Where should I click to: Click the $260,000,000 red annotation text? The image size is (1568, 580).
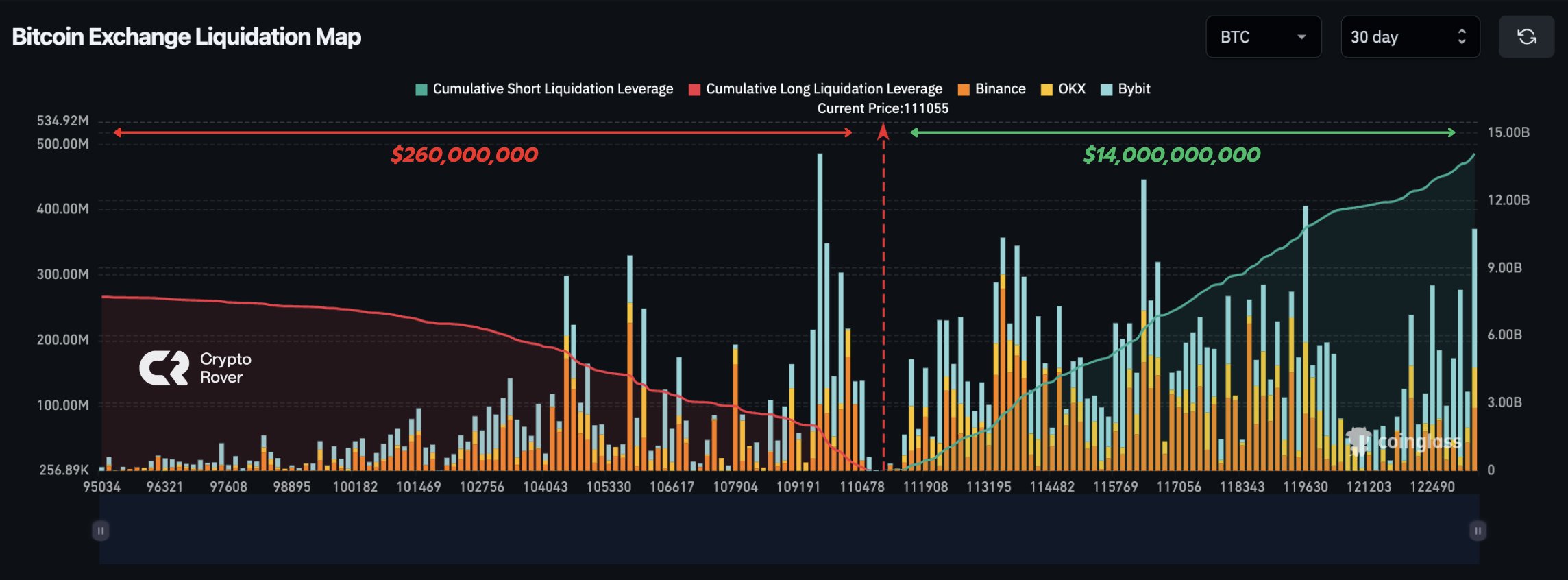tap(464, 155)
